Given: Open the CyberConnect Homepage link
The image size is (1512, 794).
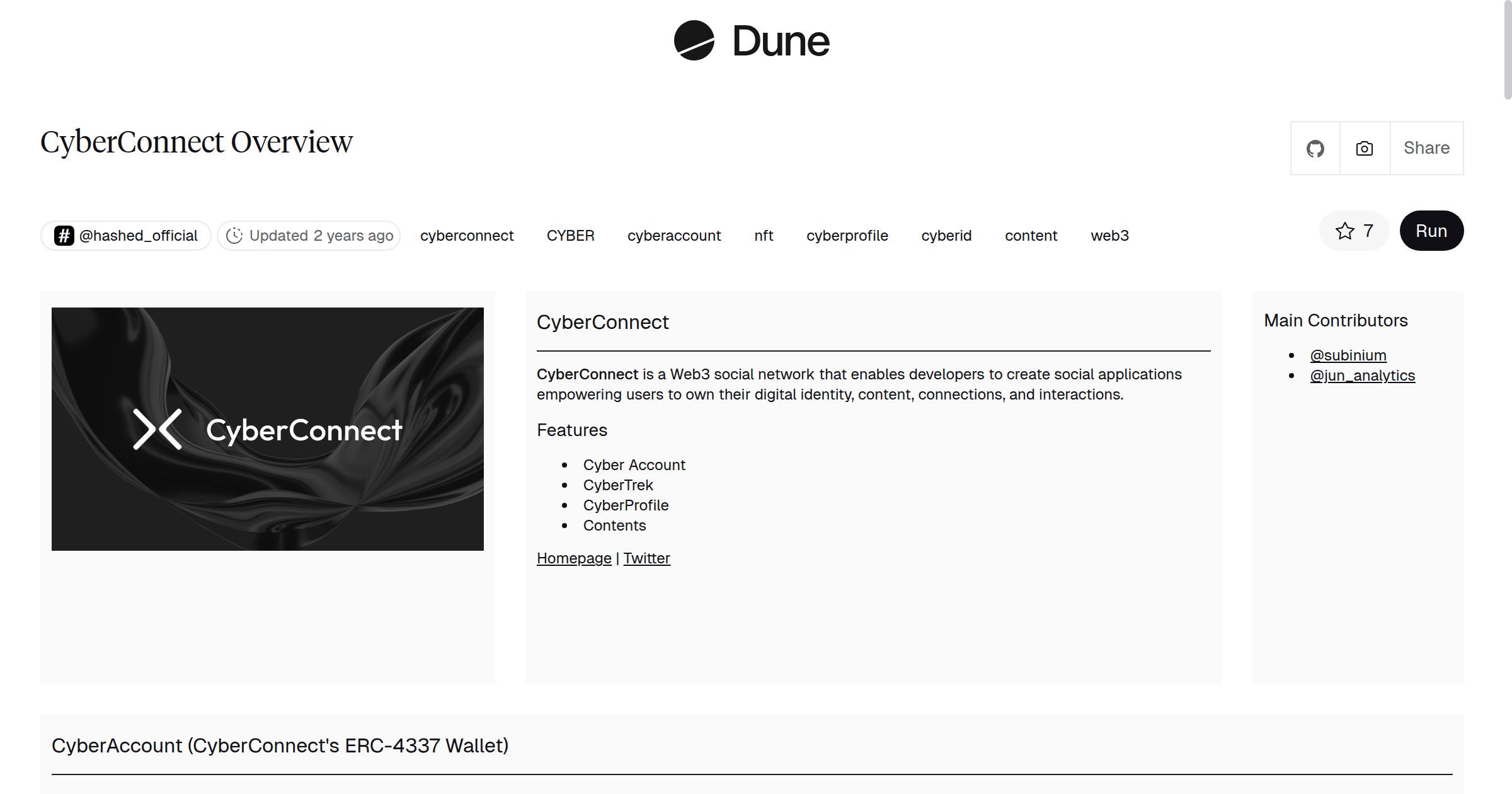Looking at the screenshot, I should coord(573,558).
